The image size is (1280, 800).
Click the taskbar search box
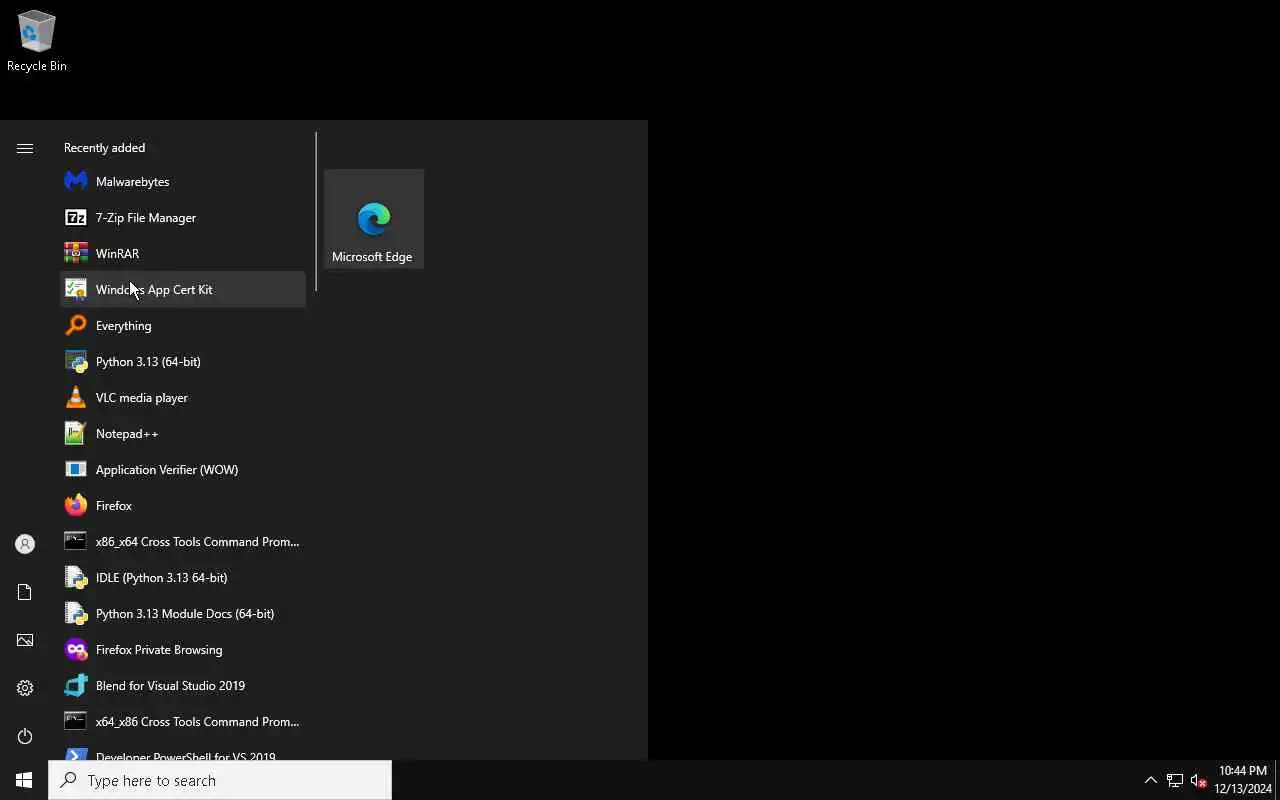pos(220,780)
